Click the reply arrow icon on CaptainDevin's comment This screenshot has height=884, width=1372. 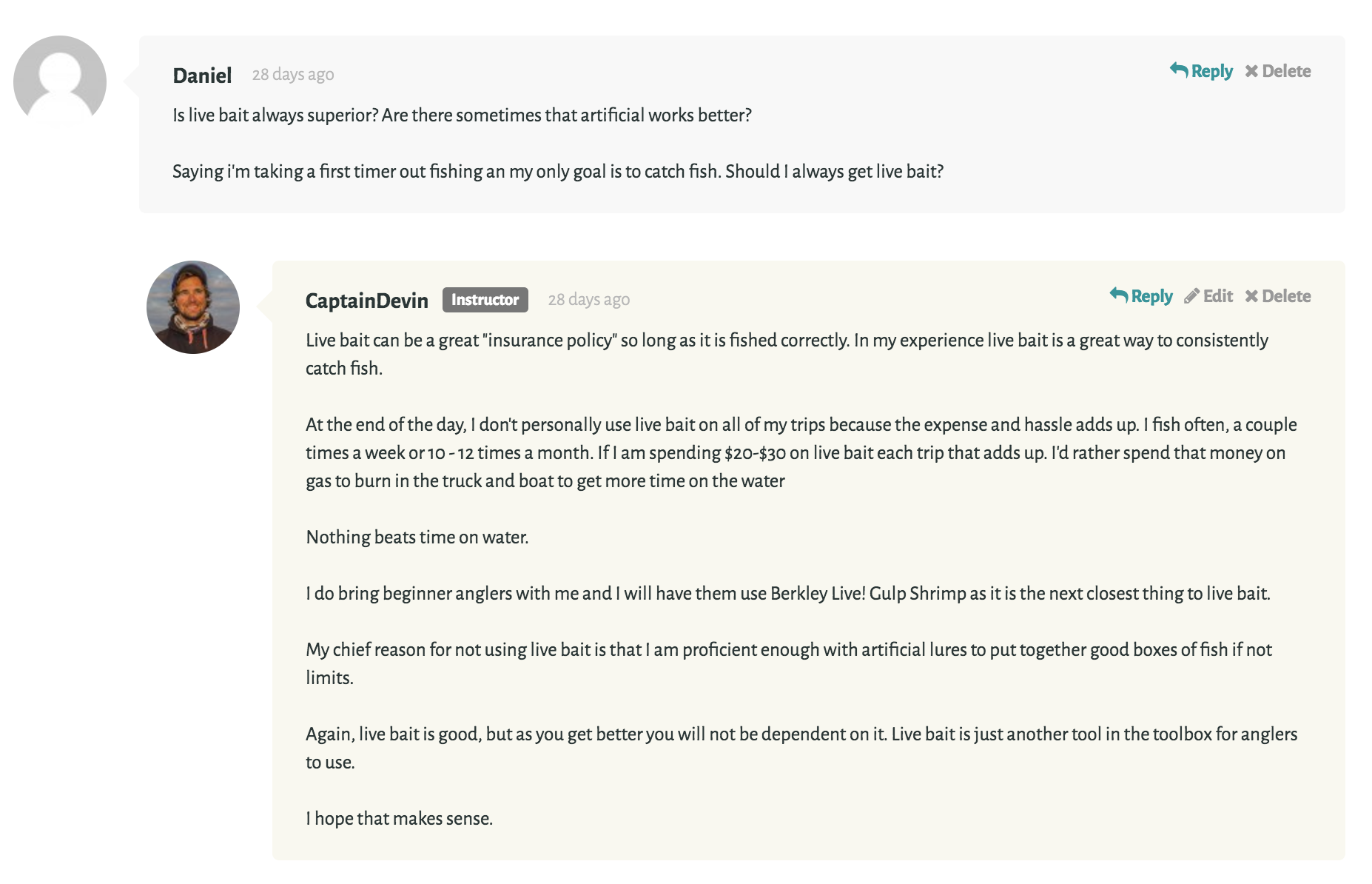click(1119, 295)
